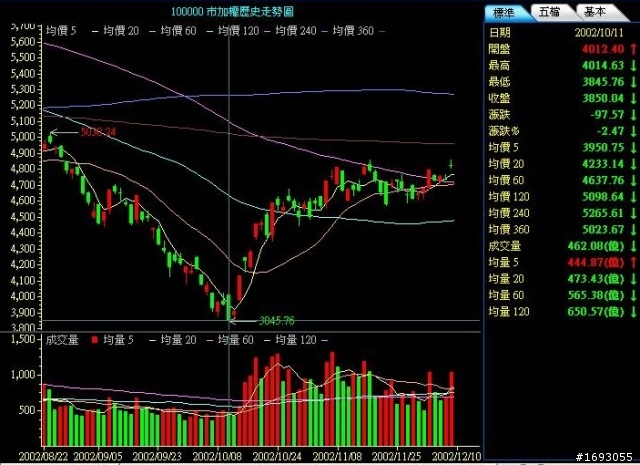Click the green down arrow beside 650.57(億)
Image resolution: width=640 pixels, height=465 pixels.
pyautogui.click(x=633, y=311)
